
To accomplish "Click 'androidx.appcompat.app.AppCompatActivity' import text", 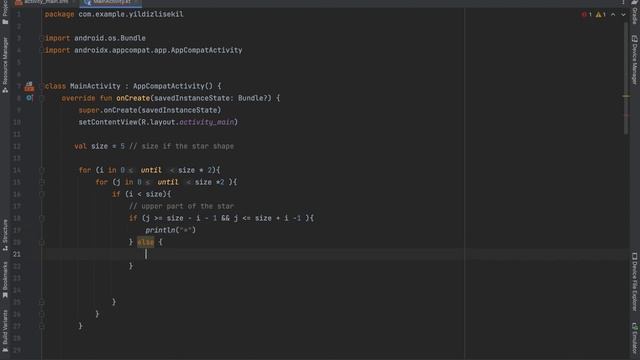I will (158, 50).
